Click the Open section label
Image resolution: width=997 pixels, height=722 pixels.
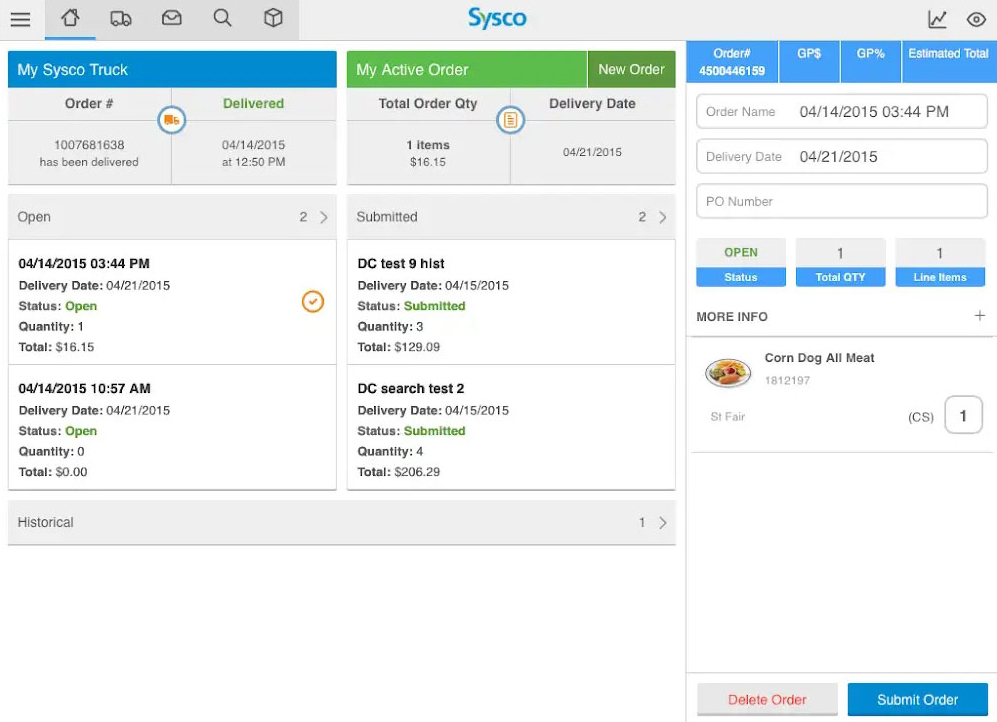coord(34,217)
